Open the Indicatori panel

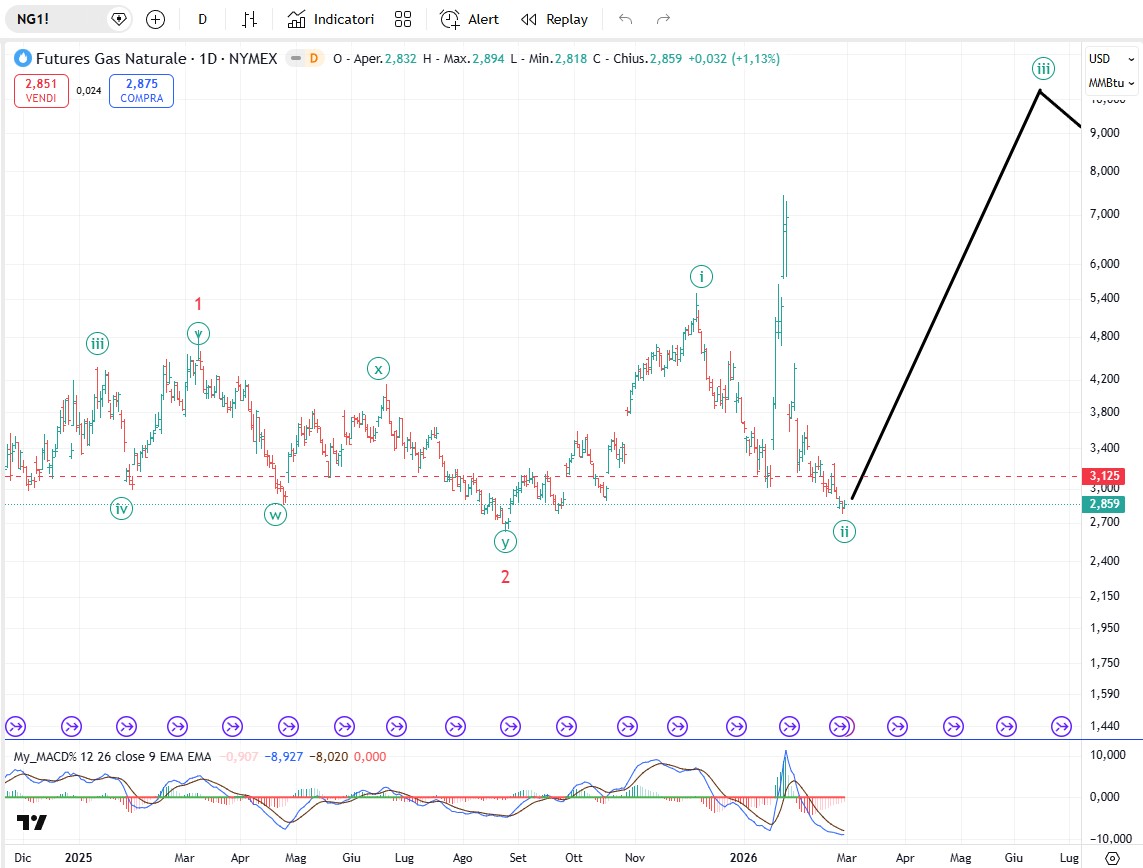(331, 19)
